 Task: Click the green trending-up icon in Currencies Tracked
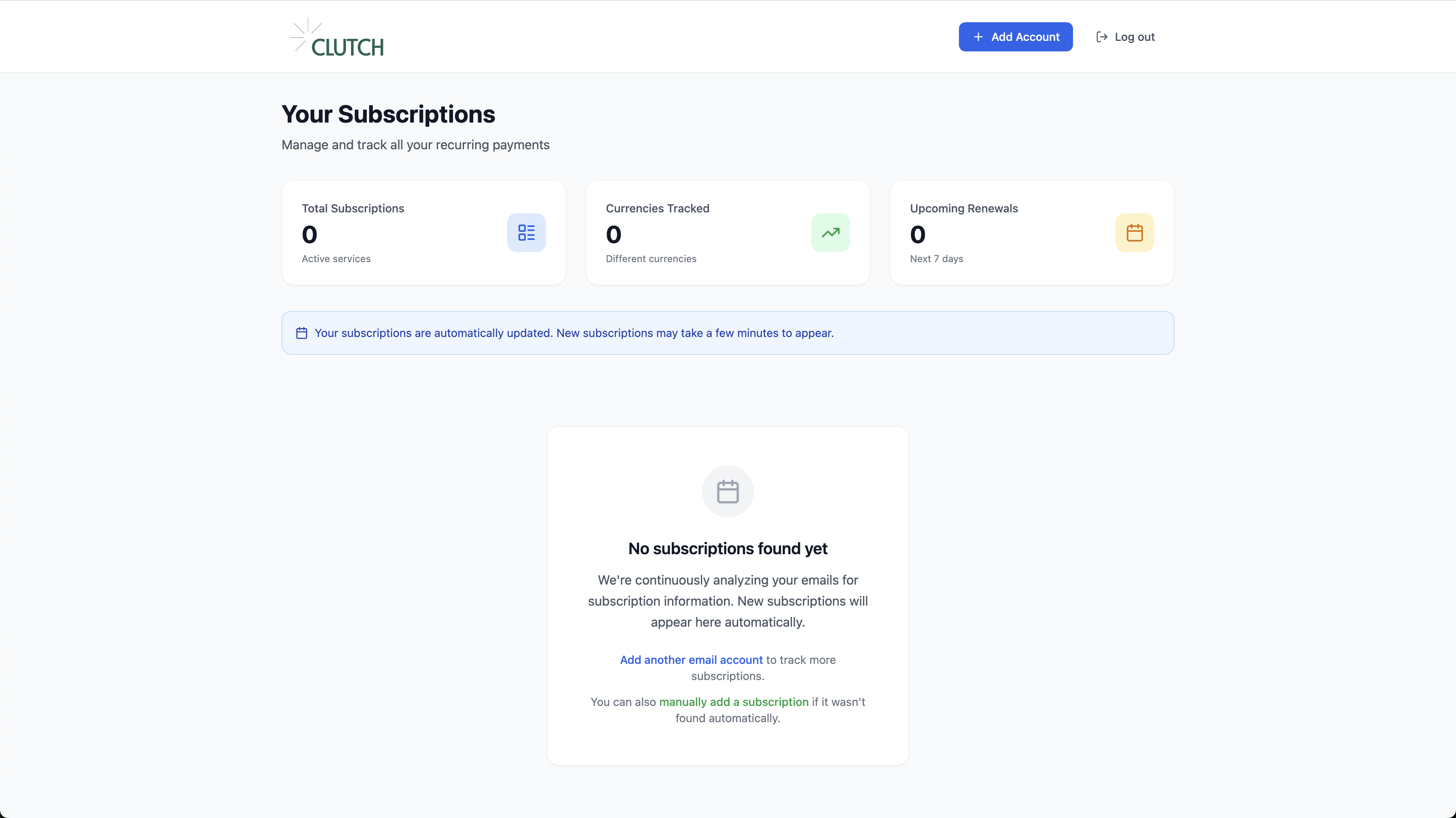point(830,232)
